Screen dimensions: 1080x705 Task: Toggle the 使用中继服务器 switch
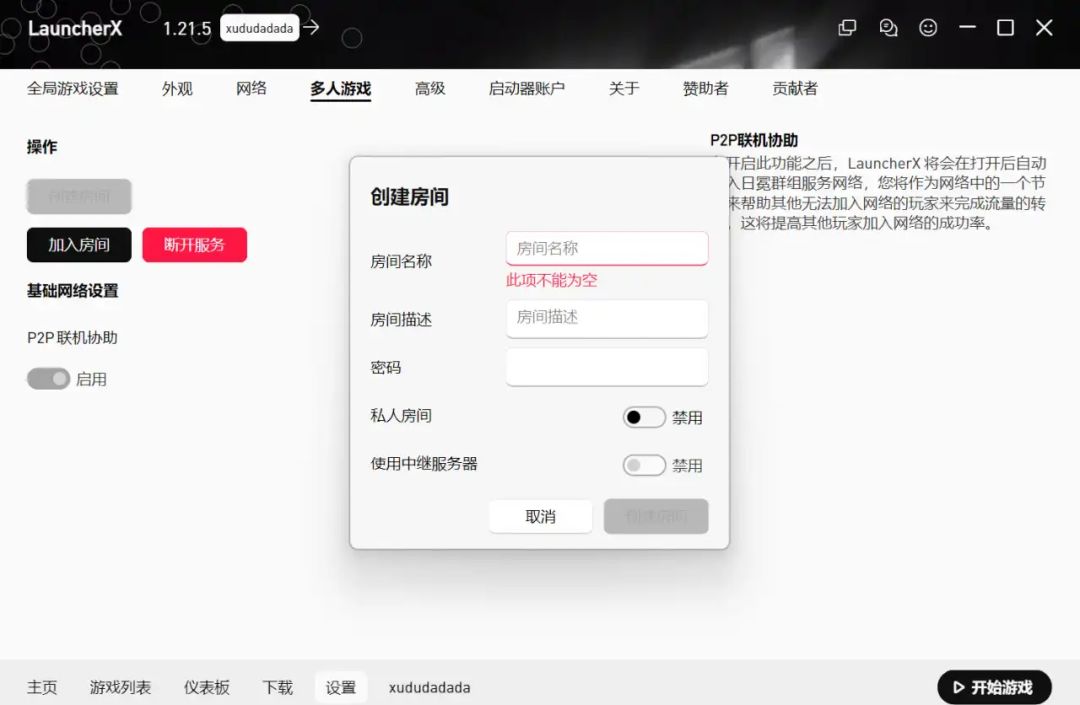[643, 465]
